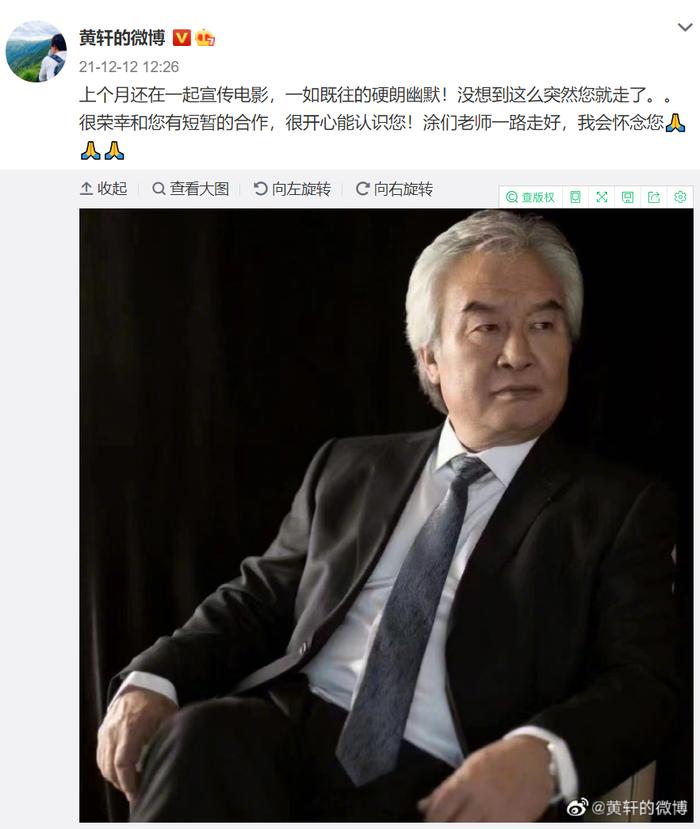Click the green save floppy disk icon
This screenshot has width=700, height=829.
click(x=628, y=197)
